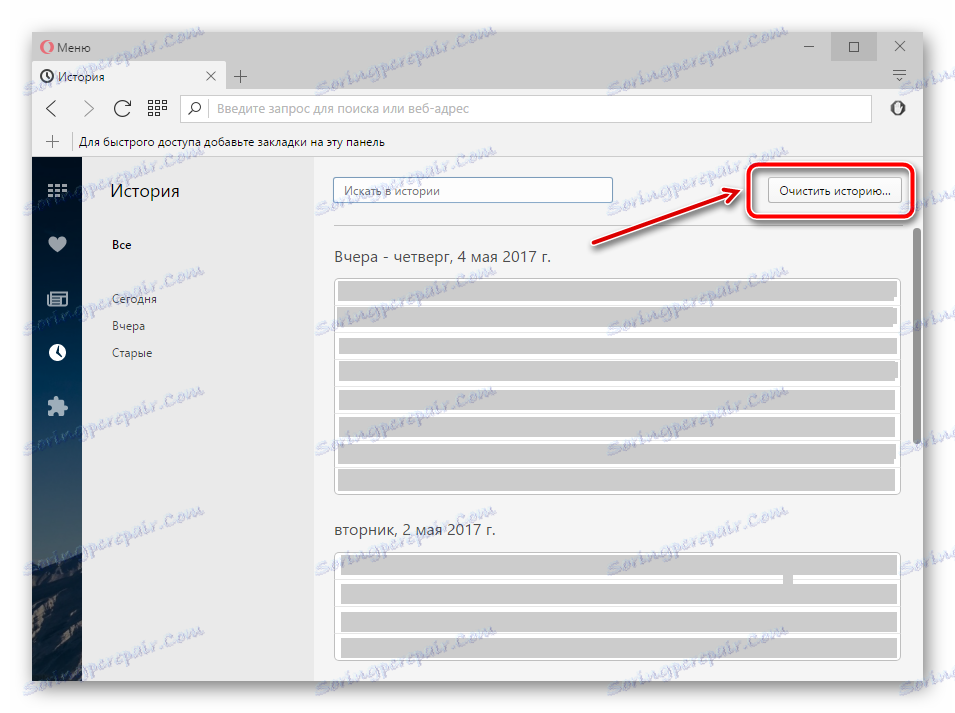The height and width of the screenshot is (713, 955).
Task: Minimize the Opera window
Action: [809, 47]
